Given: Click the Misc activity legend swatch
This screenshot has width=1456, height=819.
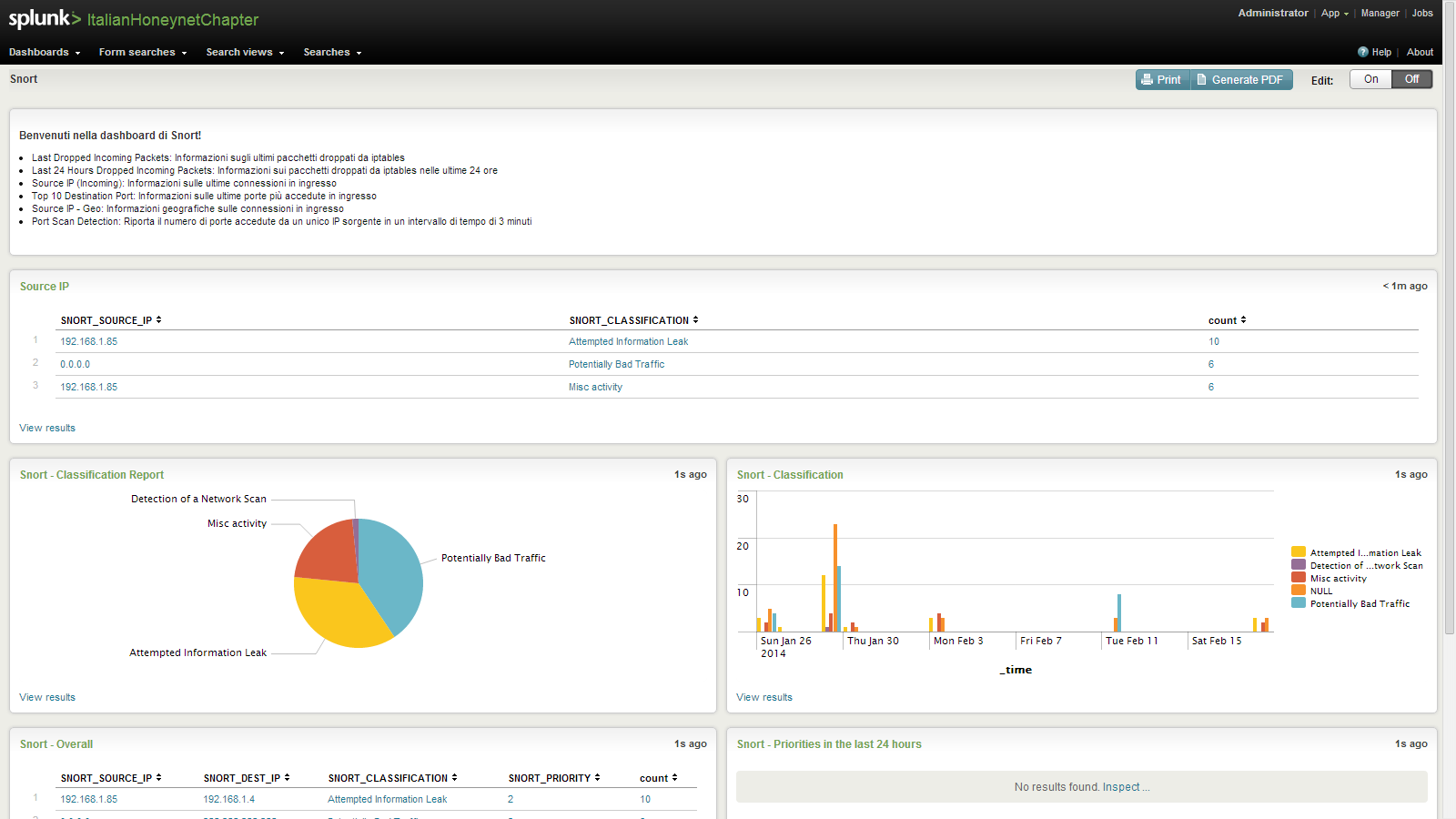Looking at the screenshot, I should point(1299,577).
